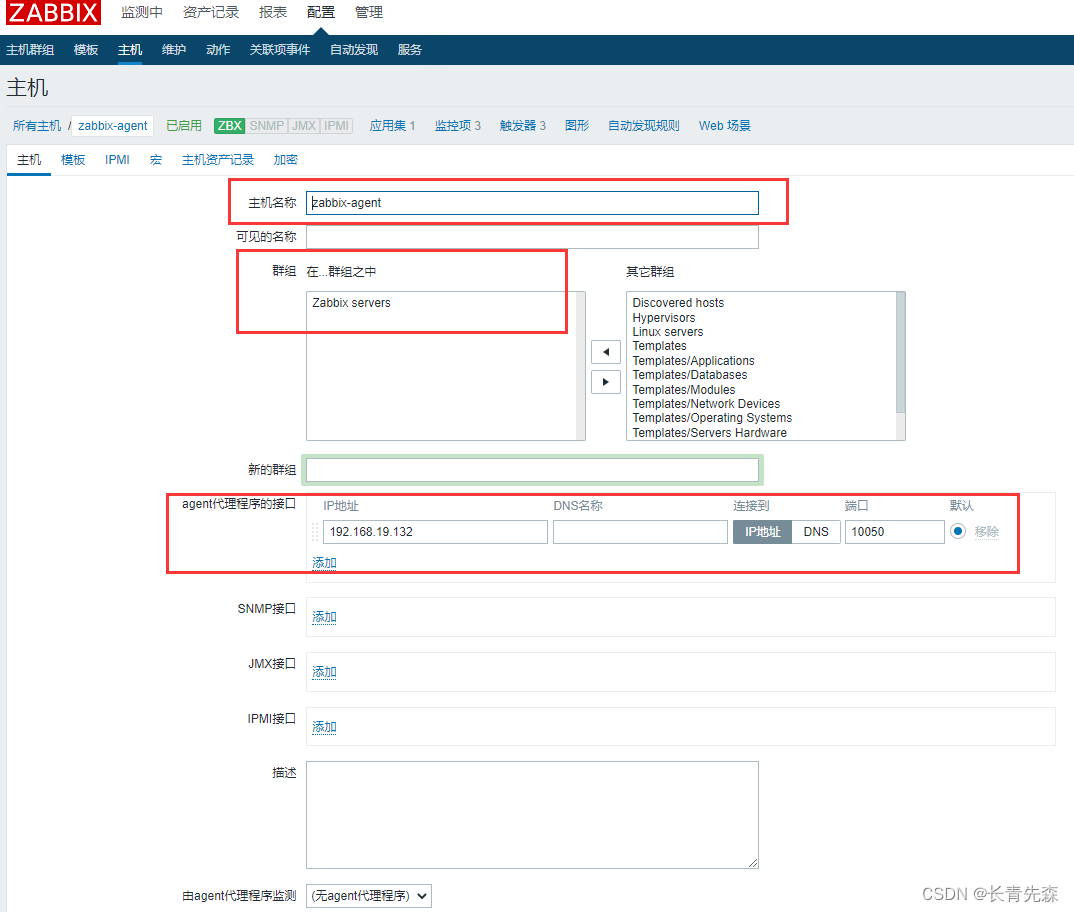Open the 自动发现规则 link
The height and width of the screenshot is (912, 1074).
click(644, 126)
